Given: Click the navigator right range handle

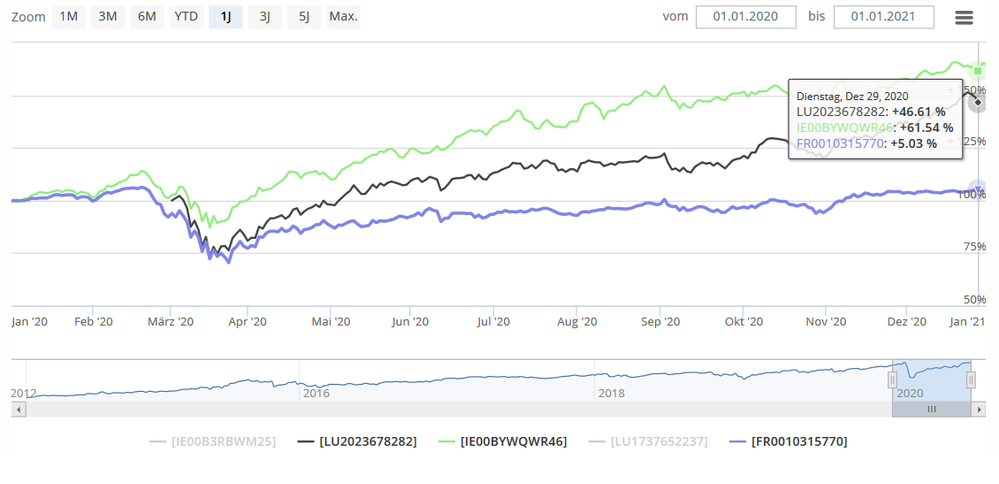Looking at the screenshot, I should 970,380.
